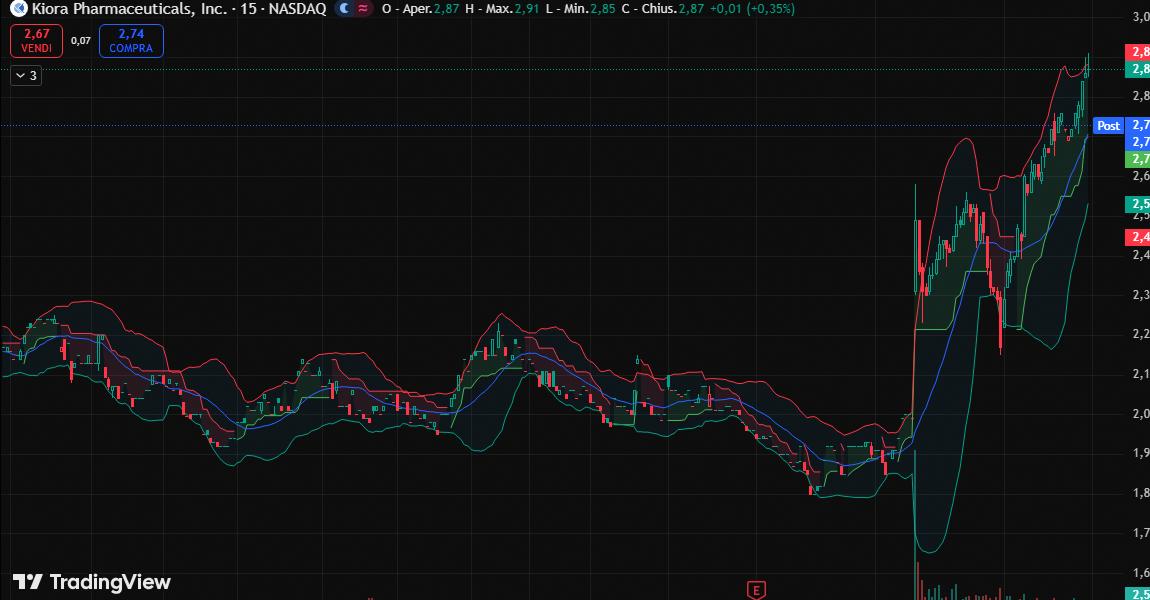
Task: Expand the collapsed indicators legend showing 3
Action: 26,76
